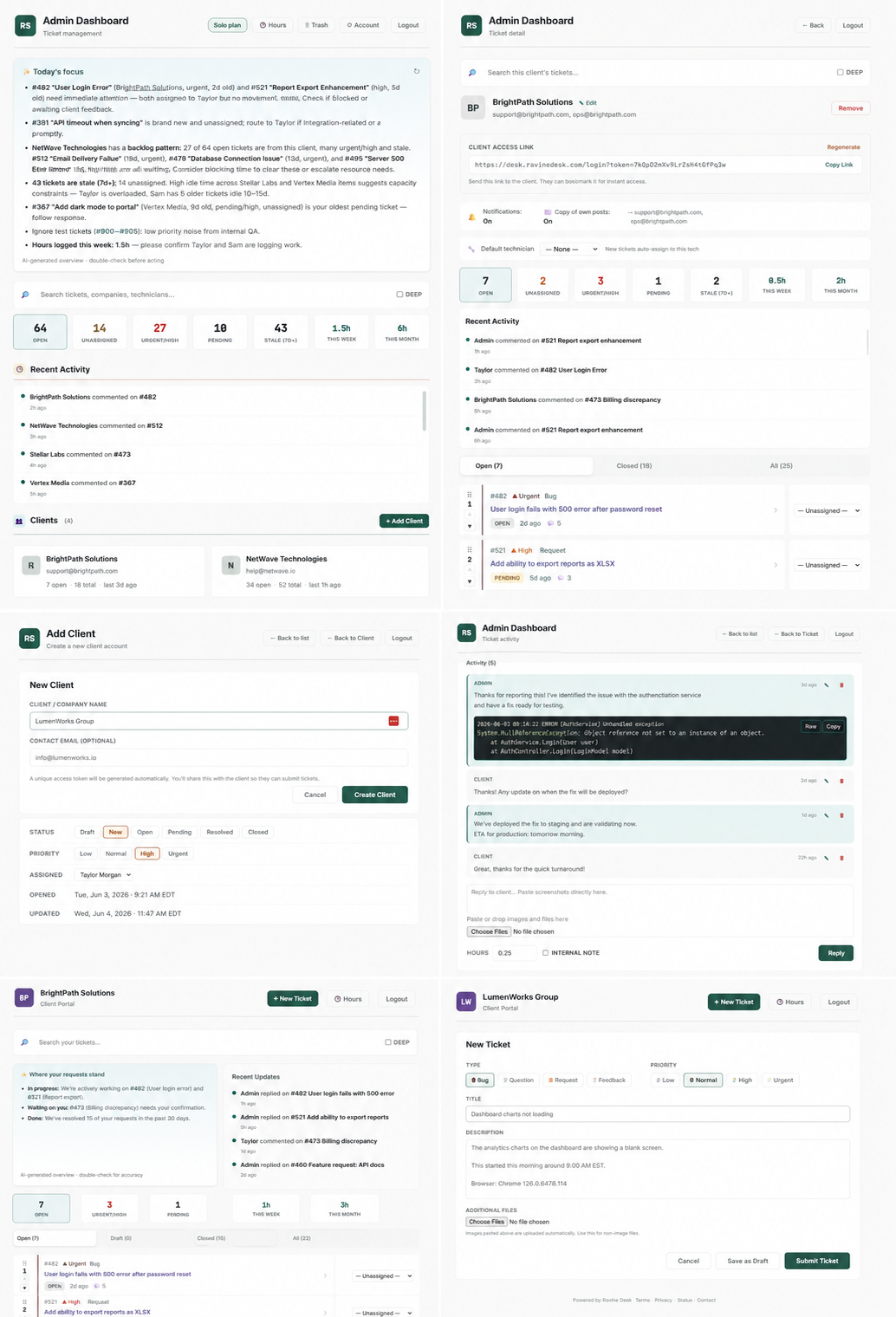Toggle Copy of own posts setting
The width and height of the screenshot is (896, 1317).
548,221
